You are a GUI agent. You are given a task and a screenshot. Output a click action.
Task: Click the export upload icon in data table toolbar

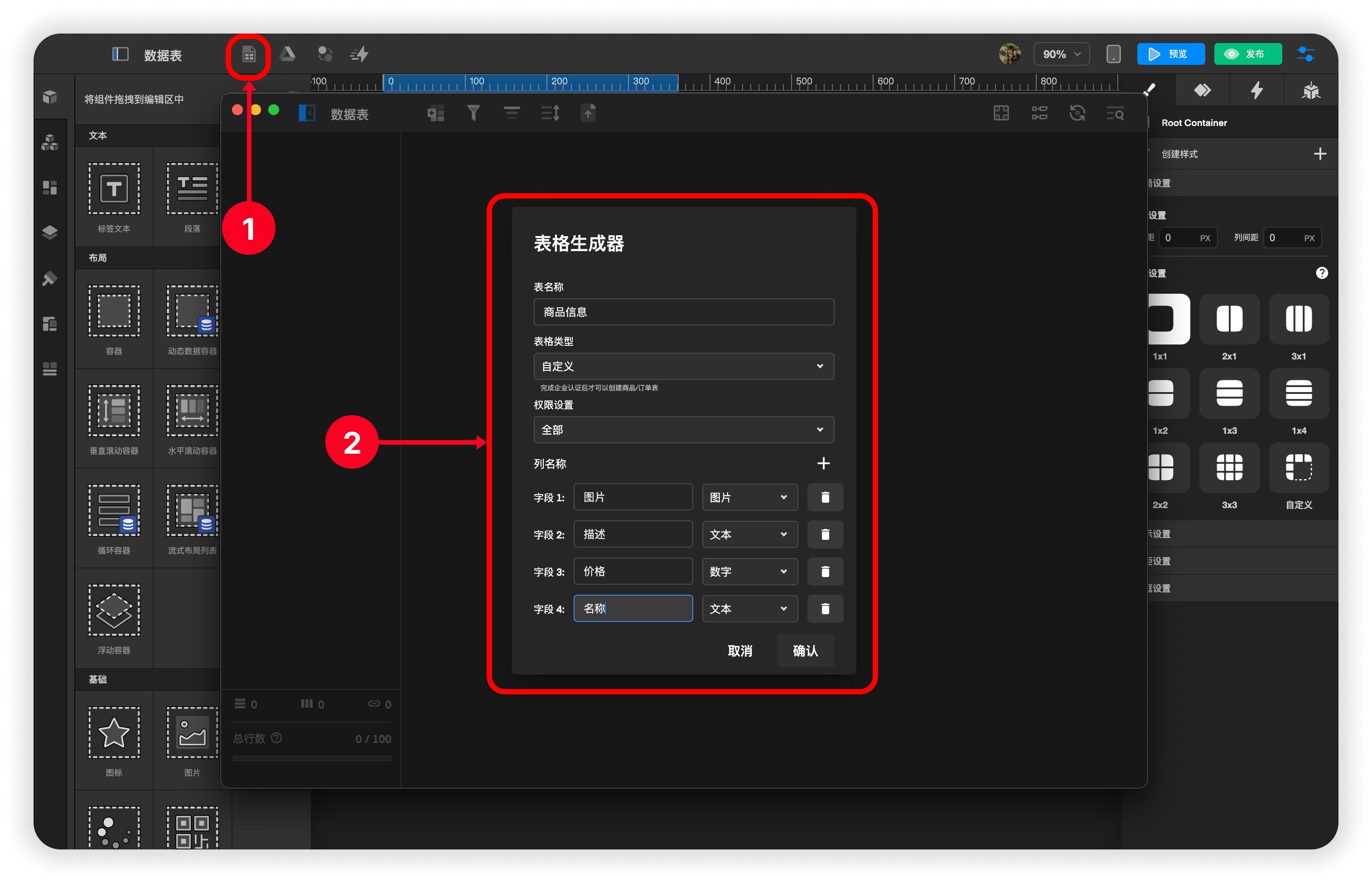click(x=588, y=113)
